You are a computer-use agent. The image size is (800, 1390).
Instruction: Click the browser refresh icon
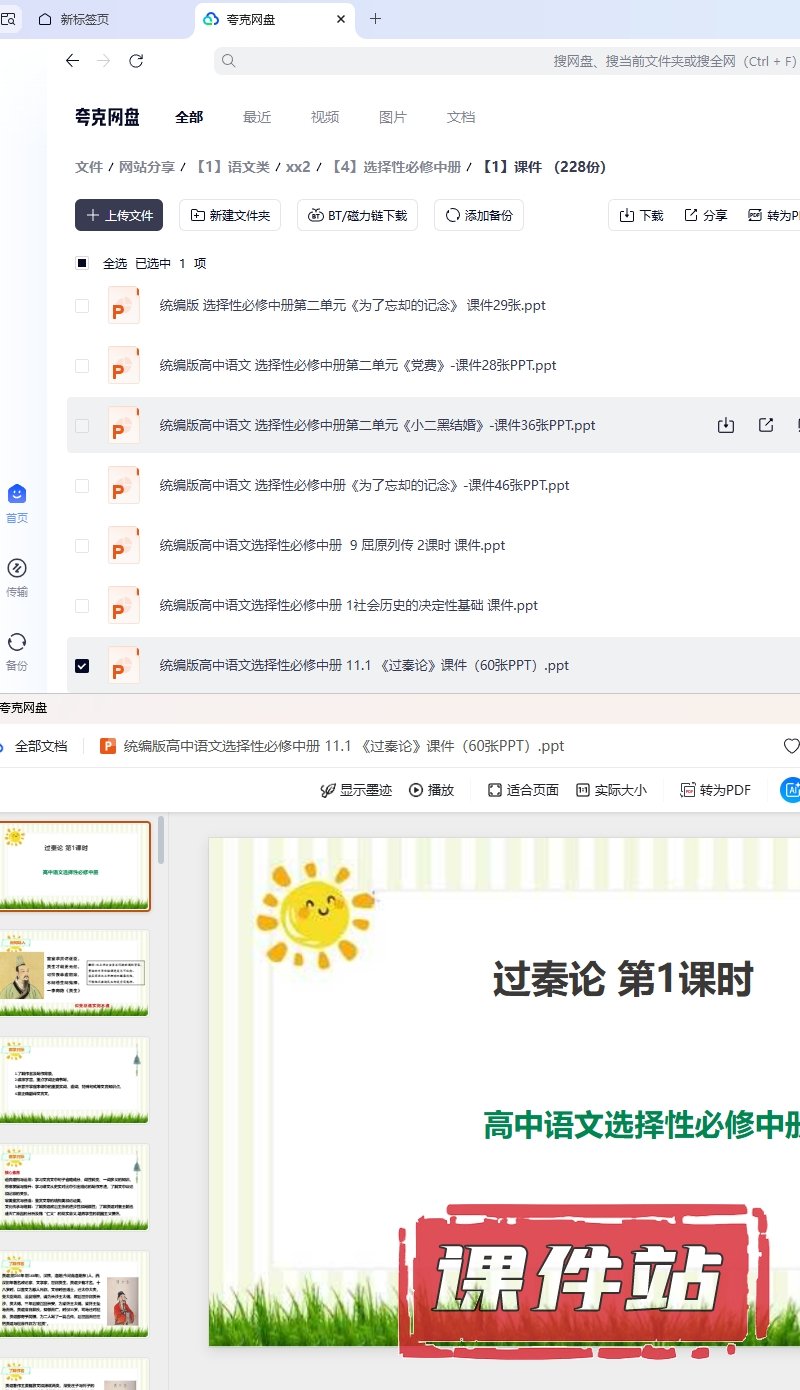tap(136, 61)
